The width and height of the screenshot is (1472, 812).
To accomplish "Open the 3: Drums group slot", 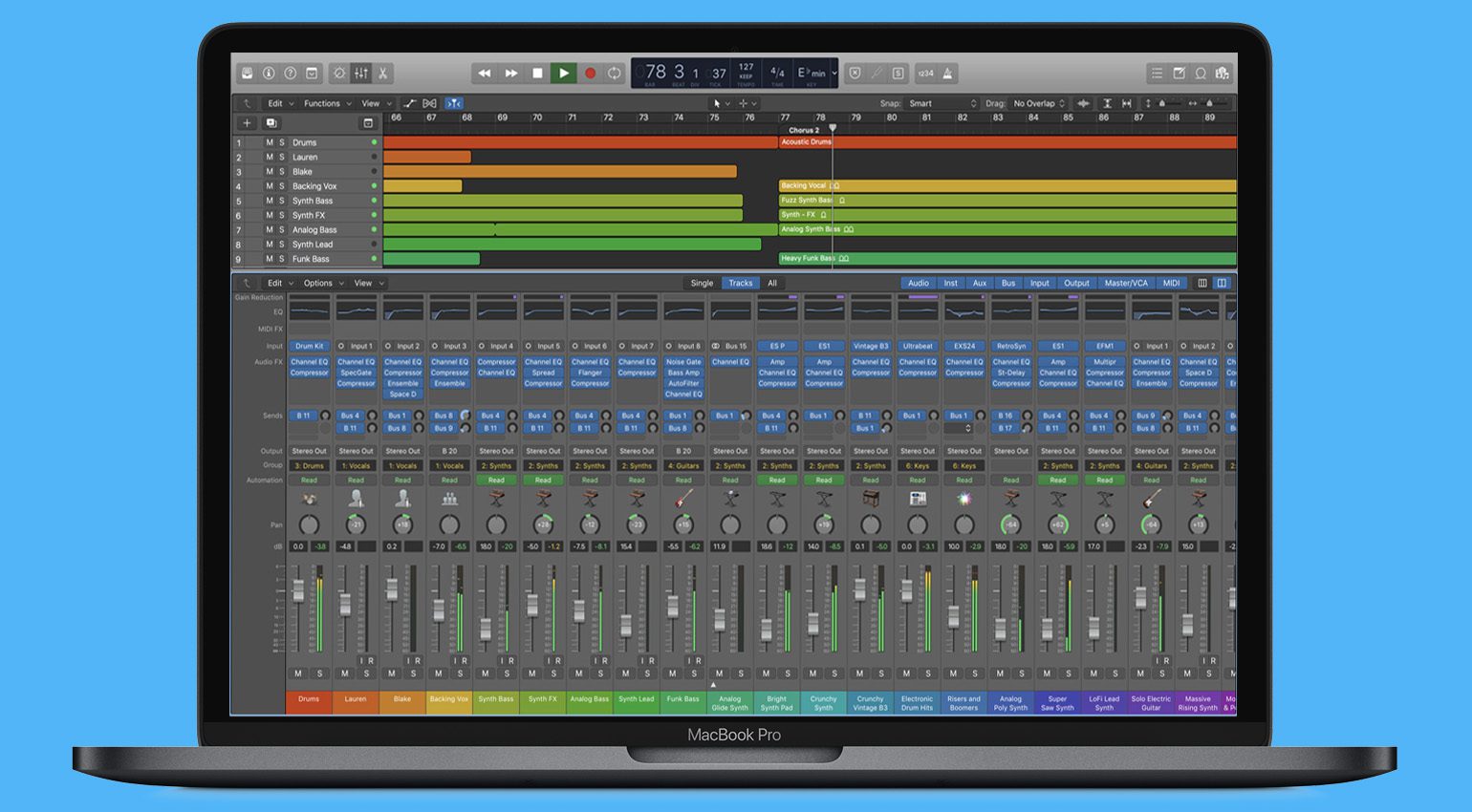I will click(x=310, y=465).
